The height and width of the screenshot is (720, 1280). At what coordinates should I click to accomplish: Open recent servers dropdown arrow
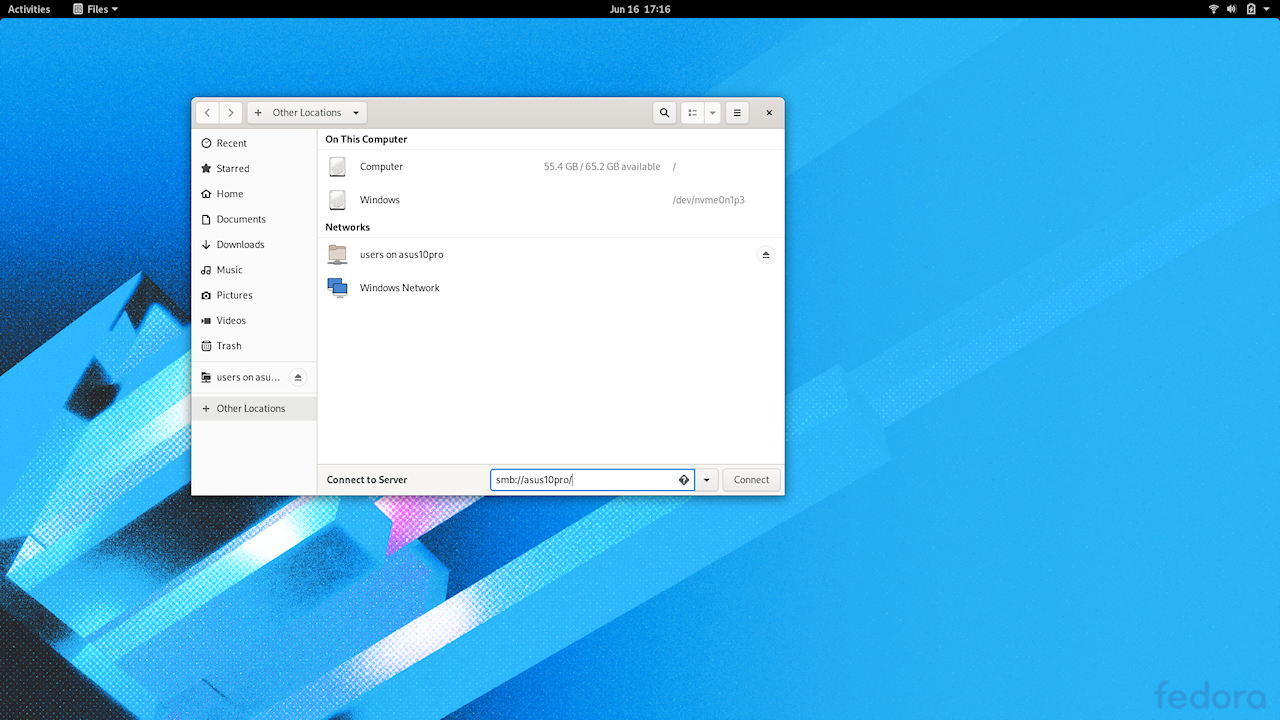707,480
